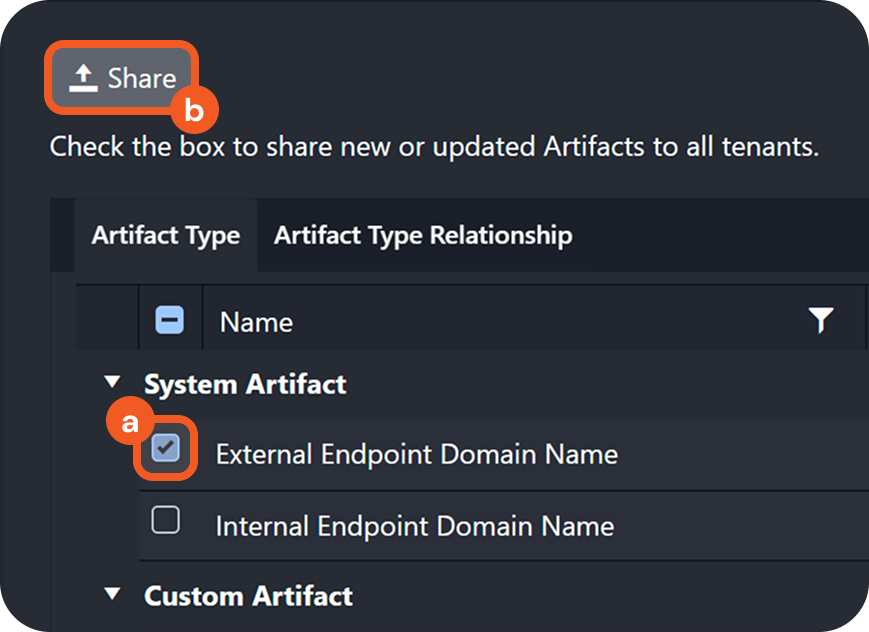Select the Internal Endpoint Domain Name row
The width and height of the screenshot is (869, 632).
click(x=414, y=526)
